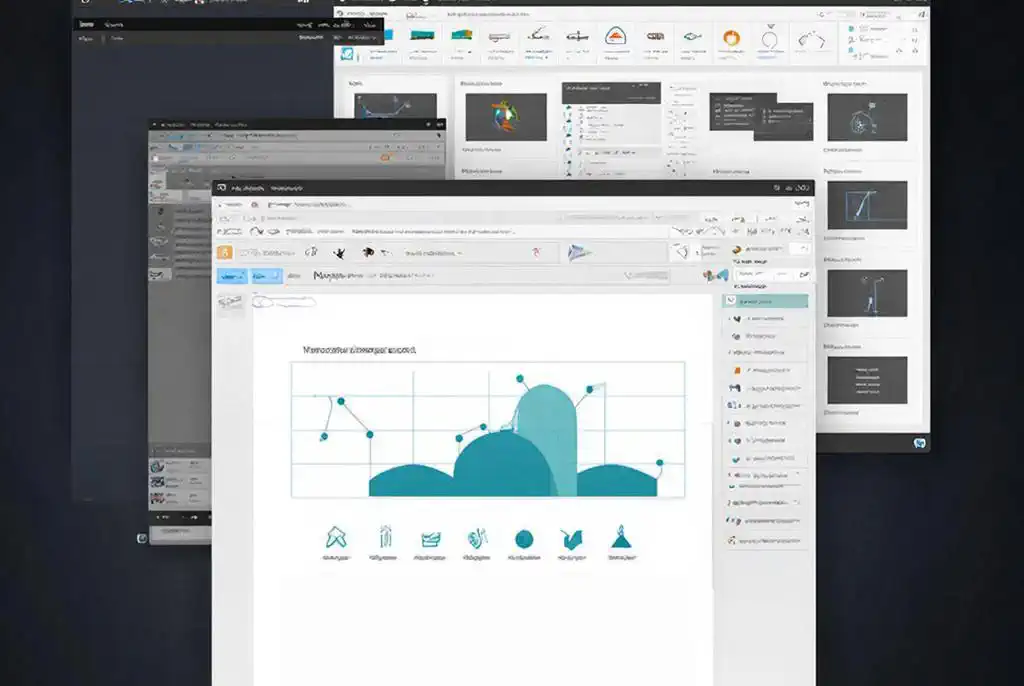Click the orange square icon in the front window toolbar
The width and height of the screenshot is (1024, 686).
(224, 253)
